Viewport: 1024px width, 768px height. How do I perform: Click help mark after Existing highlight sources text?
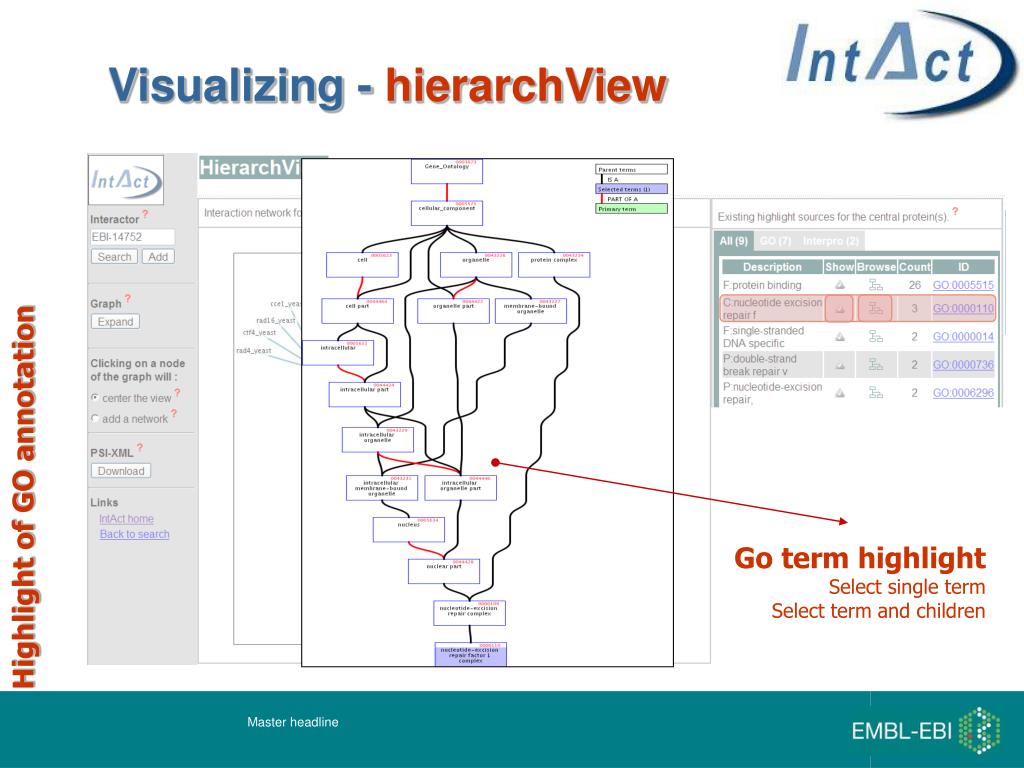[x=955, y=212]
